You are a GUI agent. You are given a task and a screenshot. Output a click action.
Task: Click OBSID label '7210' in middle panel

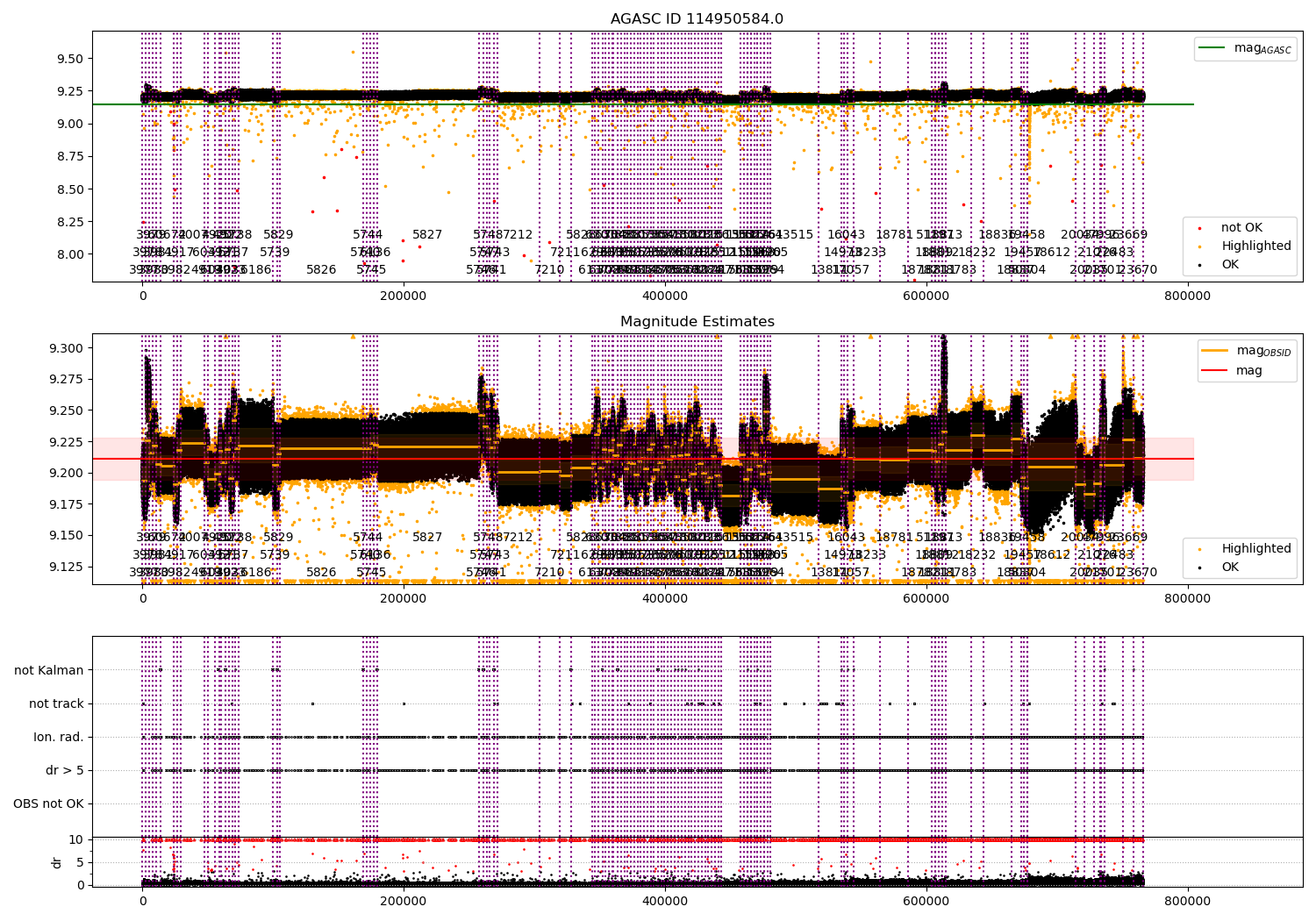[549, 573]
